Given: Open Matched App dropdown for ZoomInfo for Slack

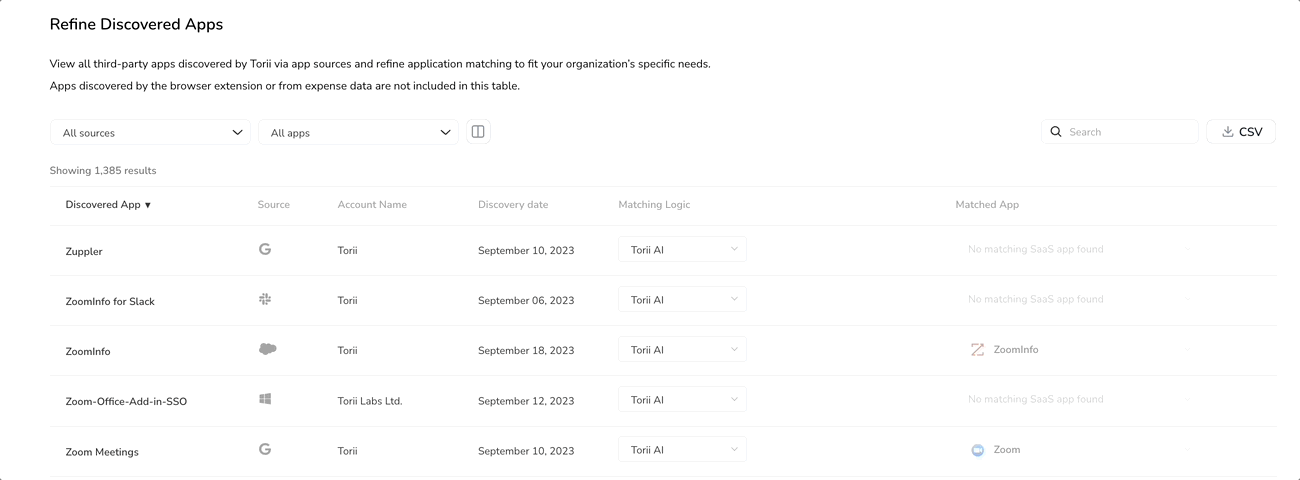Looking at the screenshot, I should coord(1077,299).
